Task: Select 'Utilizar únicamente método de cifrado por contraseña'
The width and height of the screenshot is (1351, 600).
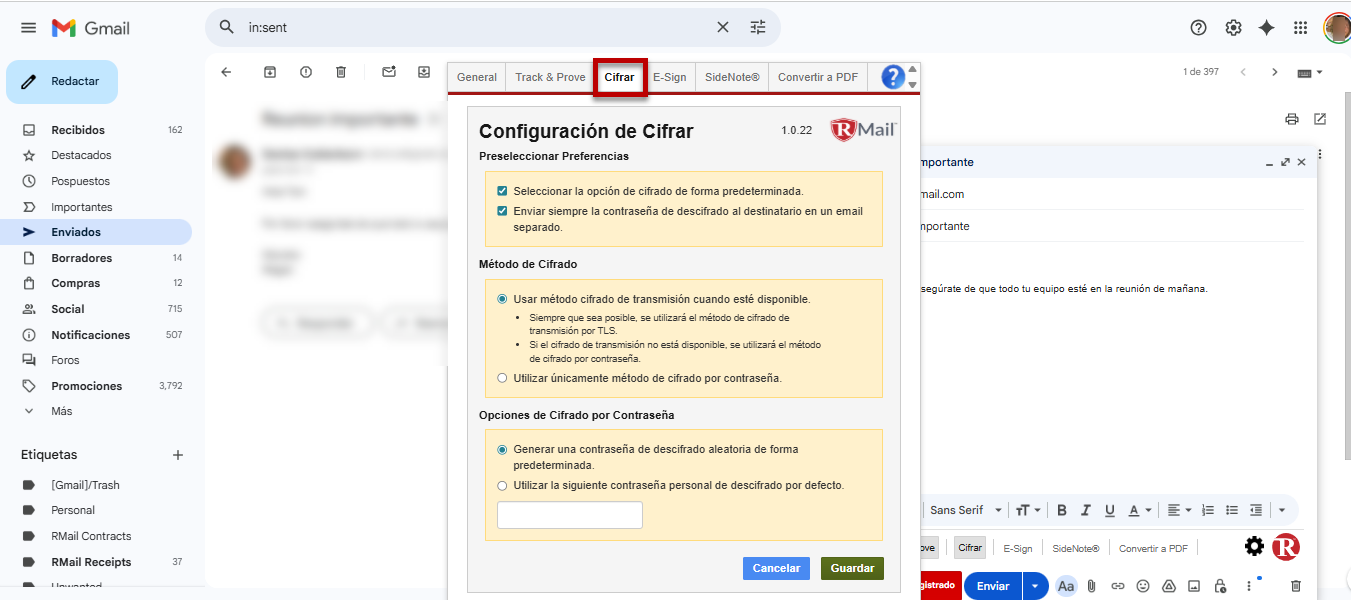Action: point(502,378)
